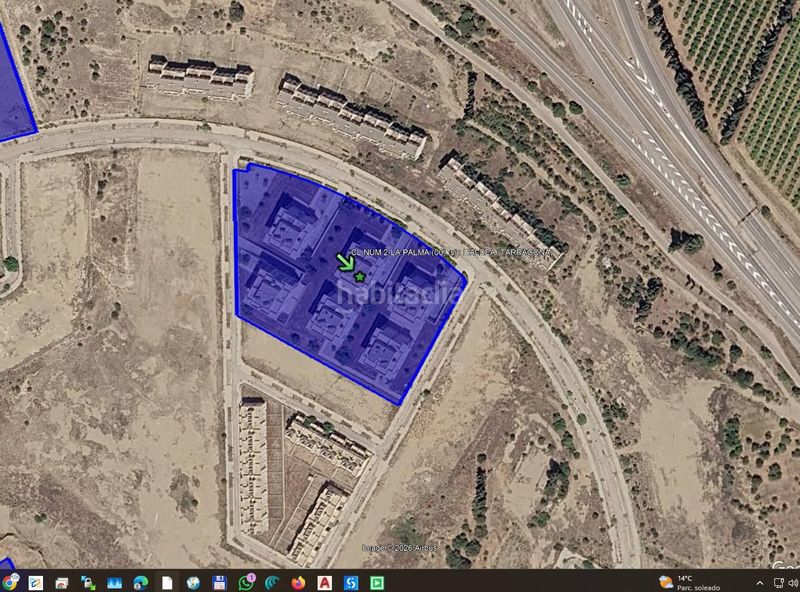Open the padlock with green arrows taskbar app
Screen dimensions: 800x592
[88, 582]
